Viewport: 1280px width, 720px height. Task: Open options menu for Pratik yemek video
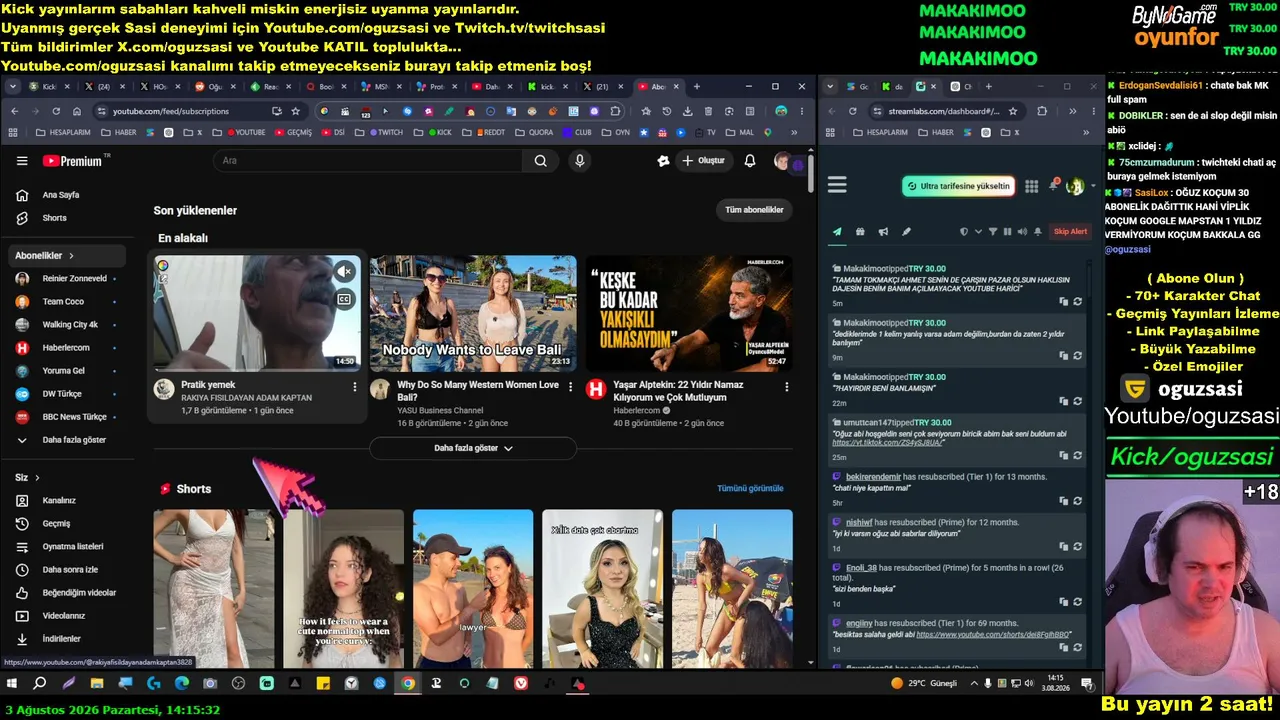[x=354, y=386]
